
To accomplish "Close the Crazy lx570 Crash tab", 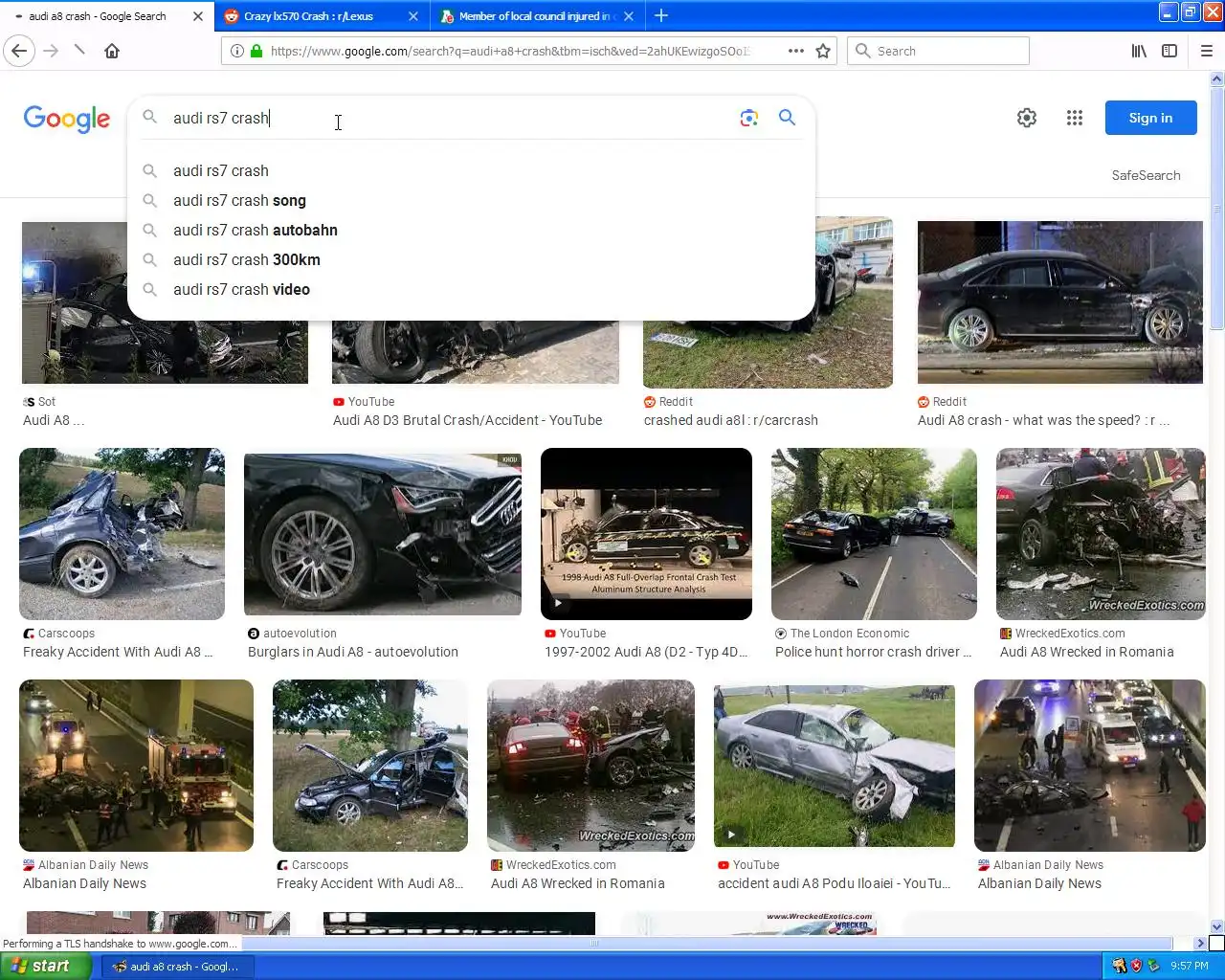I will click(x=413, y=16).
